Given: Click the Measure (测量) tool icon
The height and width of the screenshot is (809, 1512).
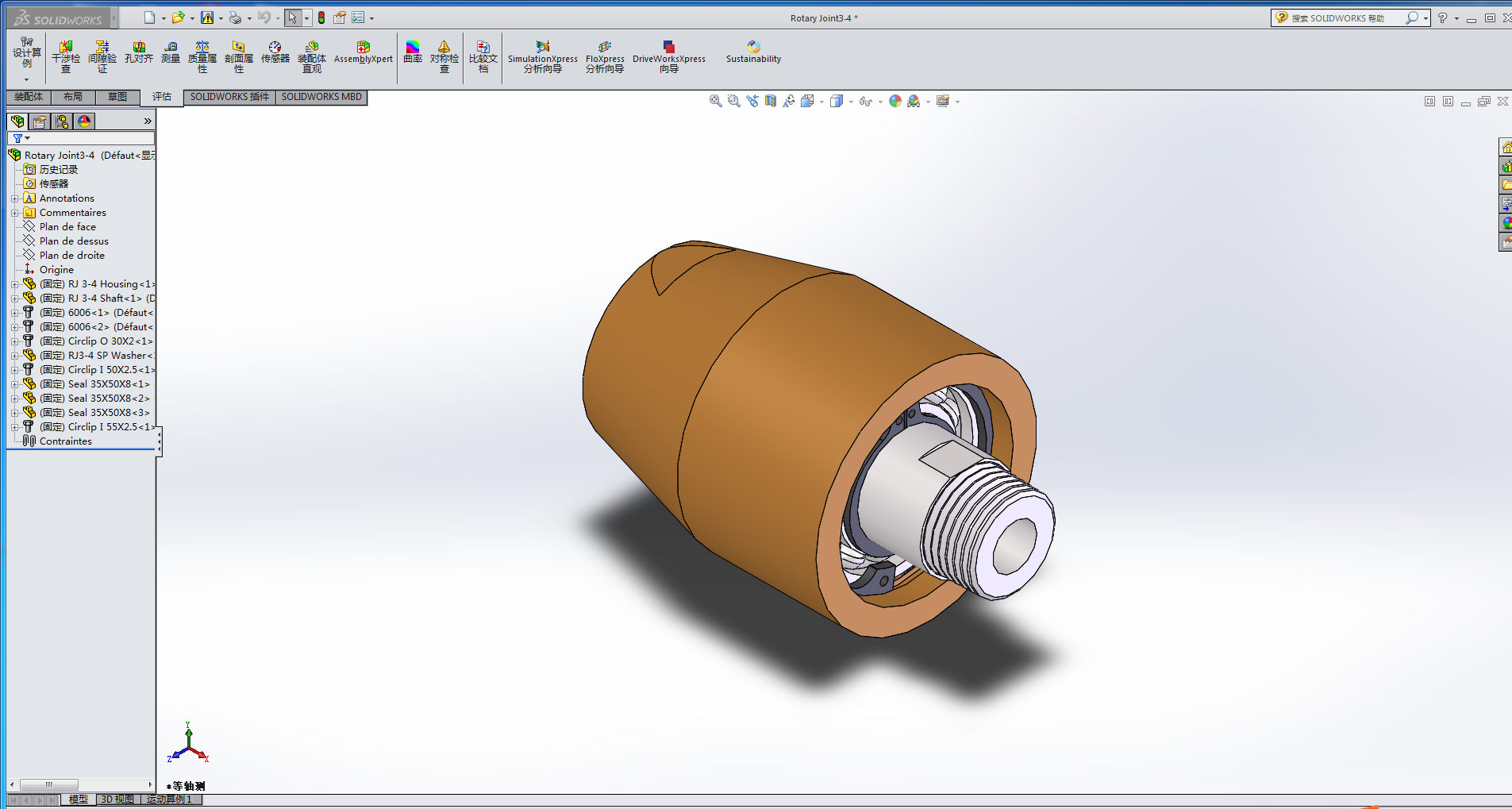Looking at the screenshot, I should (x=171, y=52).
